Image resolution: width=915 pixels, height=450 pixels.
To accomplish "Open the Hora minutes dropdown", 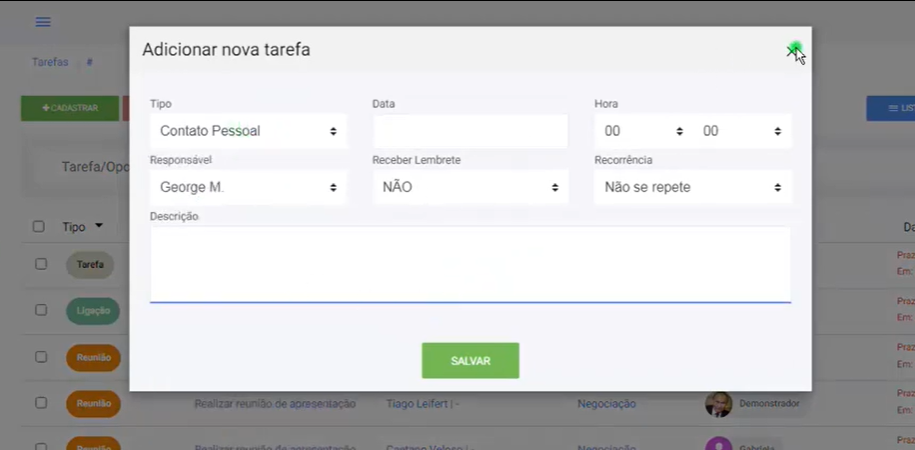I will [742, 131].
